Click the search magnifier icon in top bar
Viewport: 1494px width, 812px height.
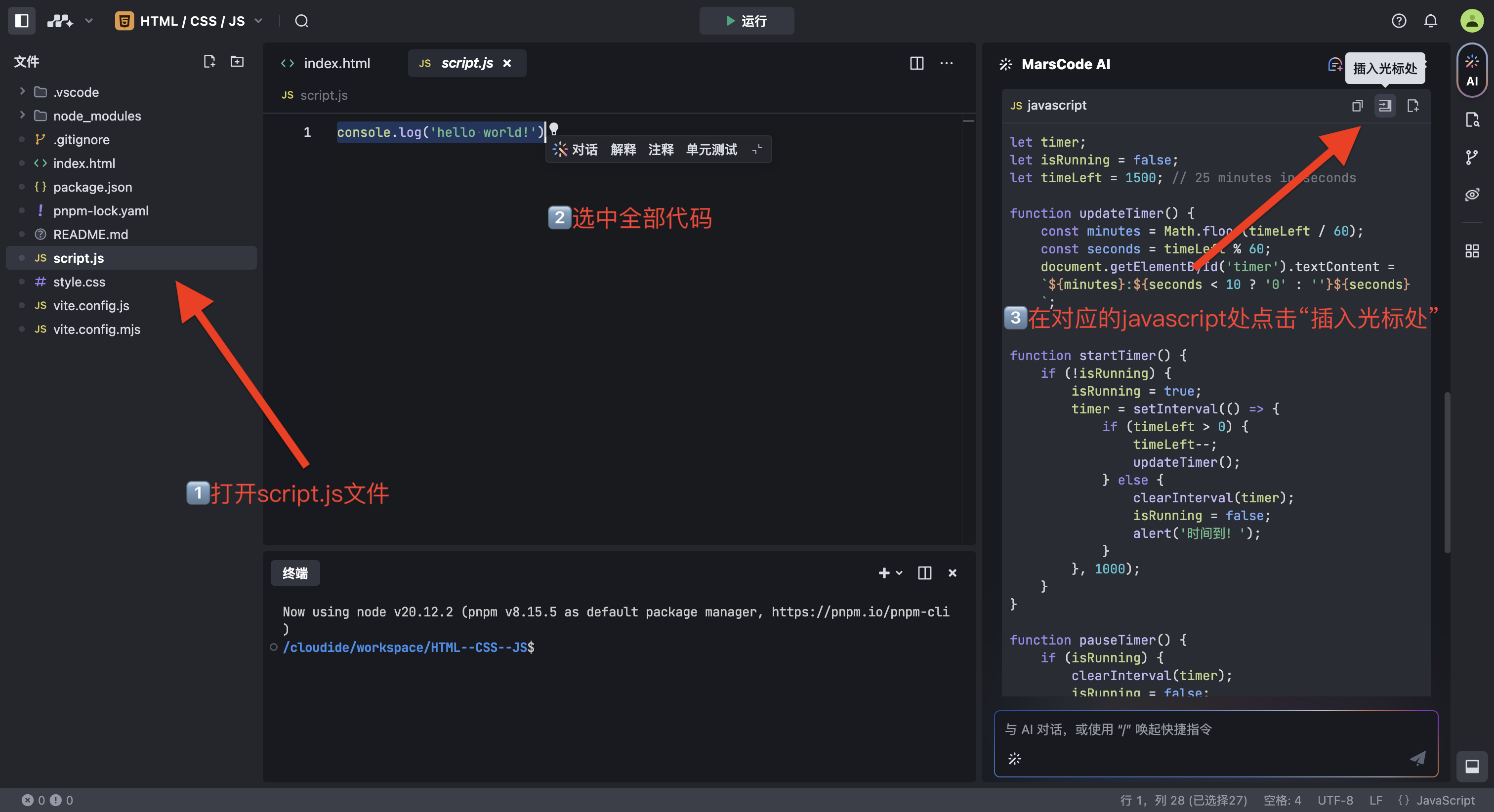301,21
